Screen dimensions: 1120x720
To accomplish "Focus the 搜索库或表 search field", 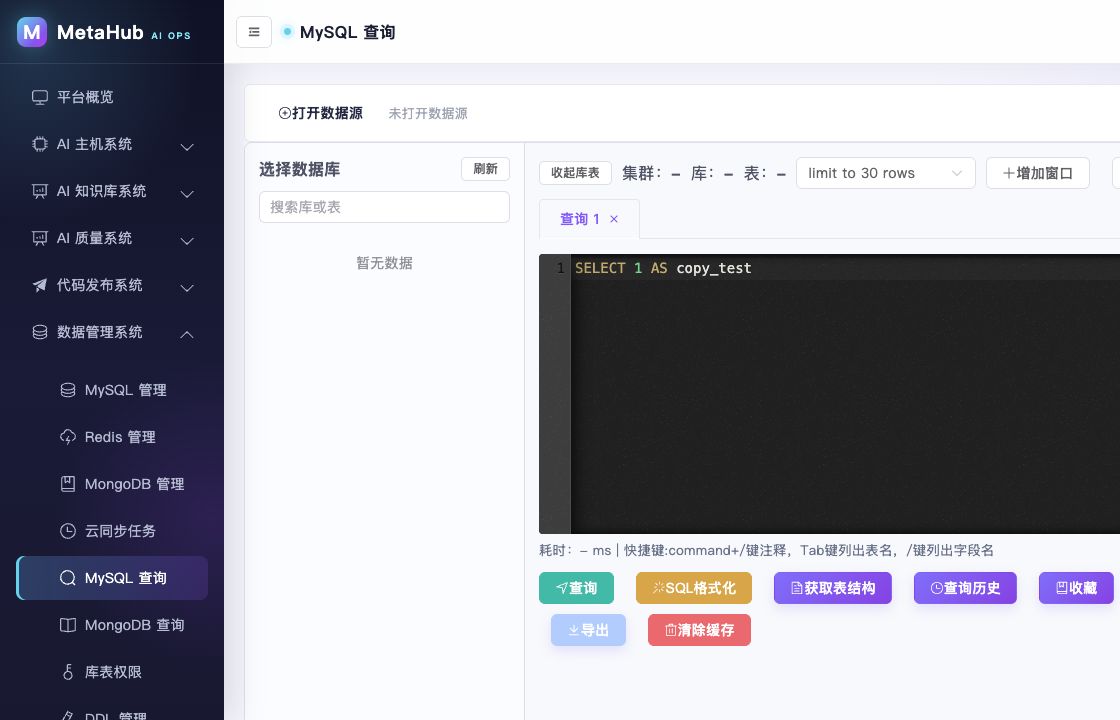I will click(x=384, y=207).
